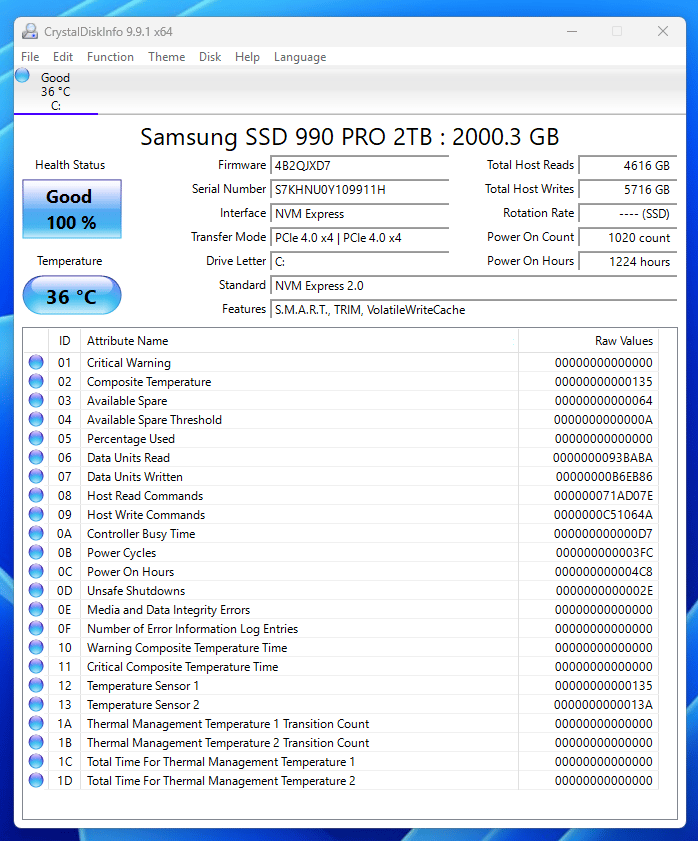698x841 pixels.
Task: Click the Firmware field 4B2QJXD7
Action: pos(359,166)
